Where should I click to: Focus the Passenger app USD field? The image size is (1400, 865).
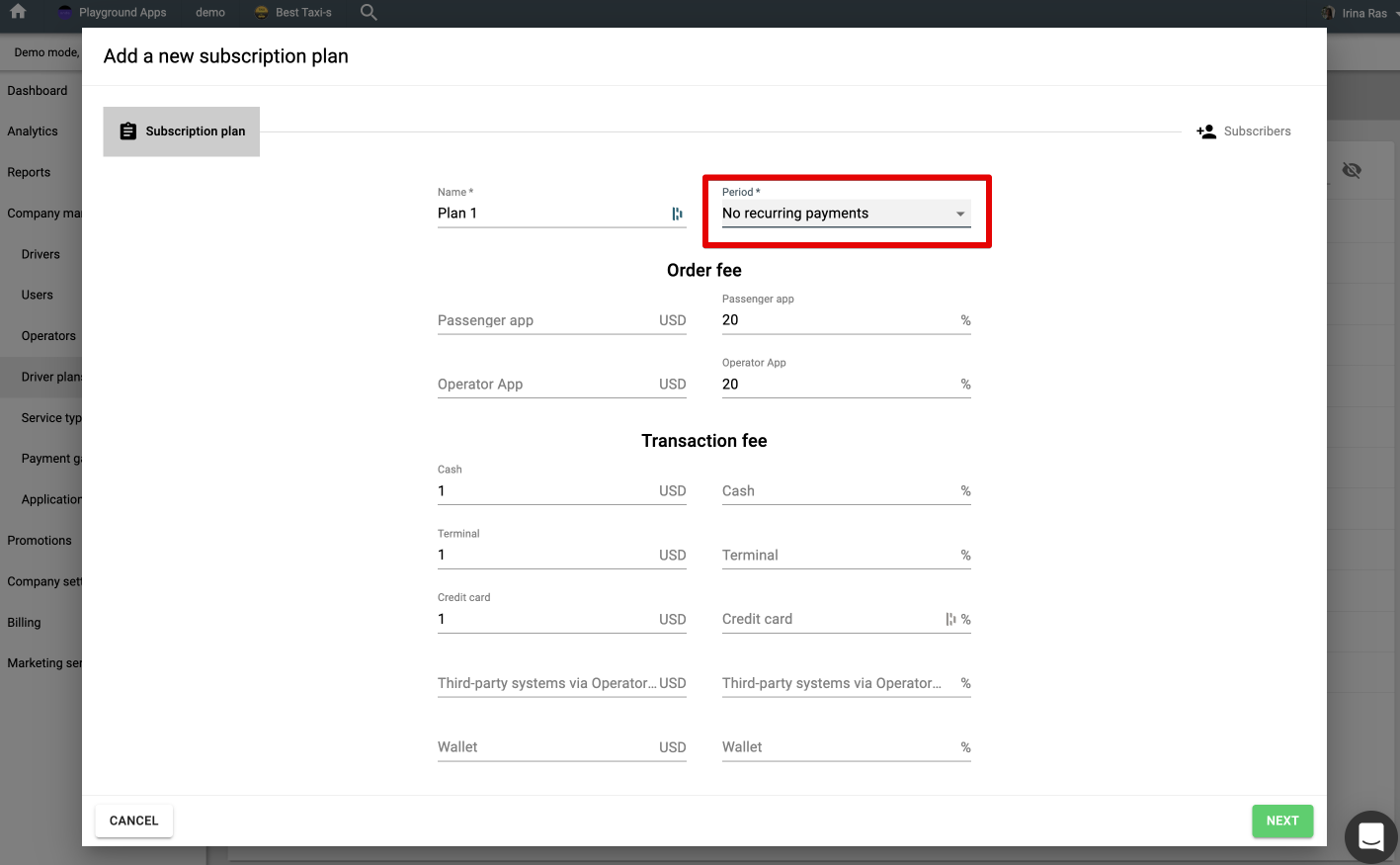543,320
